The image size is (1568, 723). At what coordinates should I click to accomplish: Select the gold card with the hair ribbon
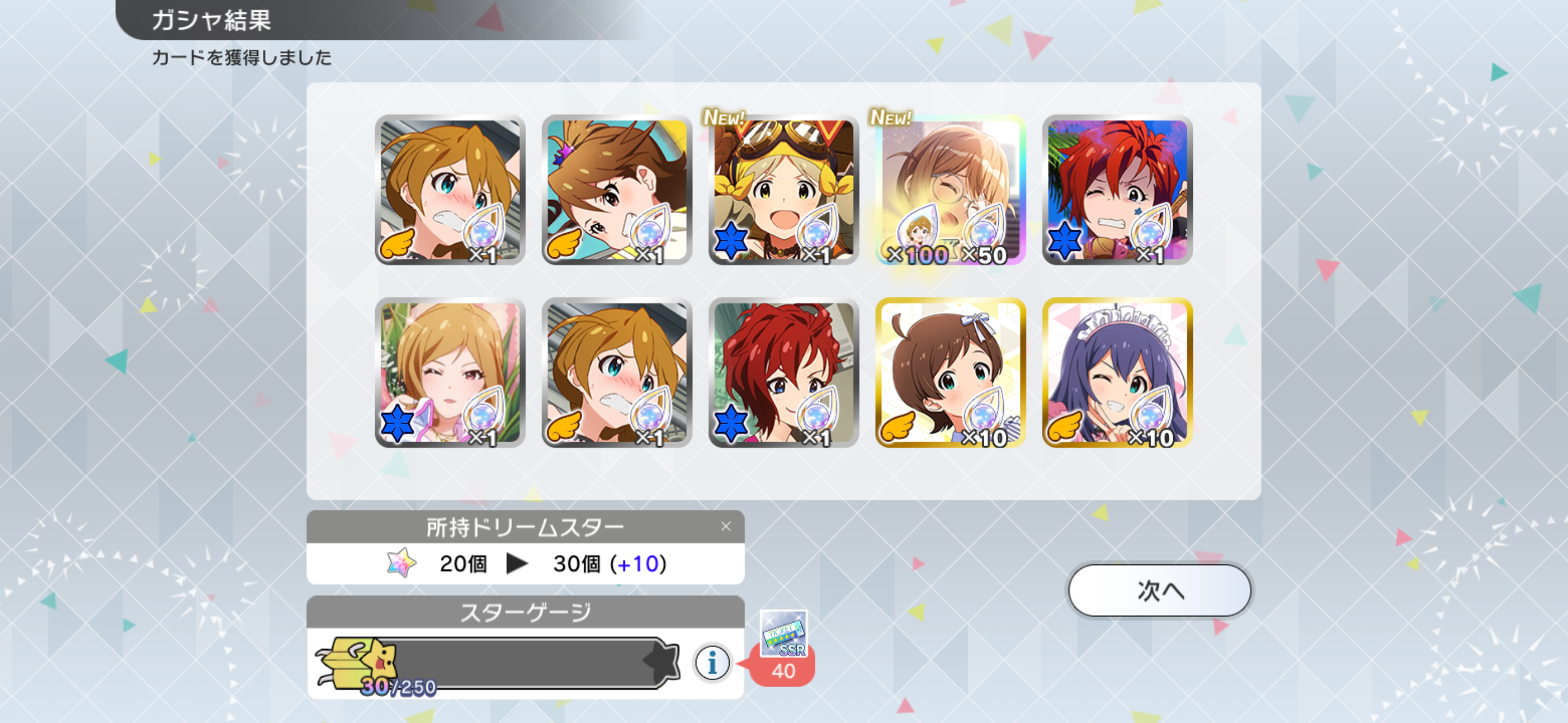[950, 373]
